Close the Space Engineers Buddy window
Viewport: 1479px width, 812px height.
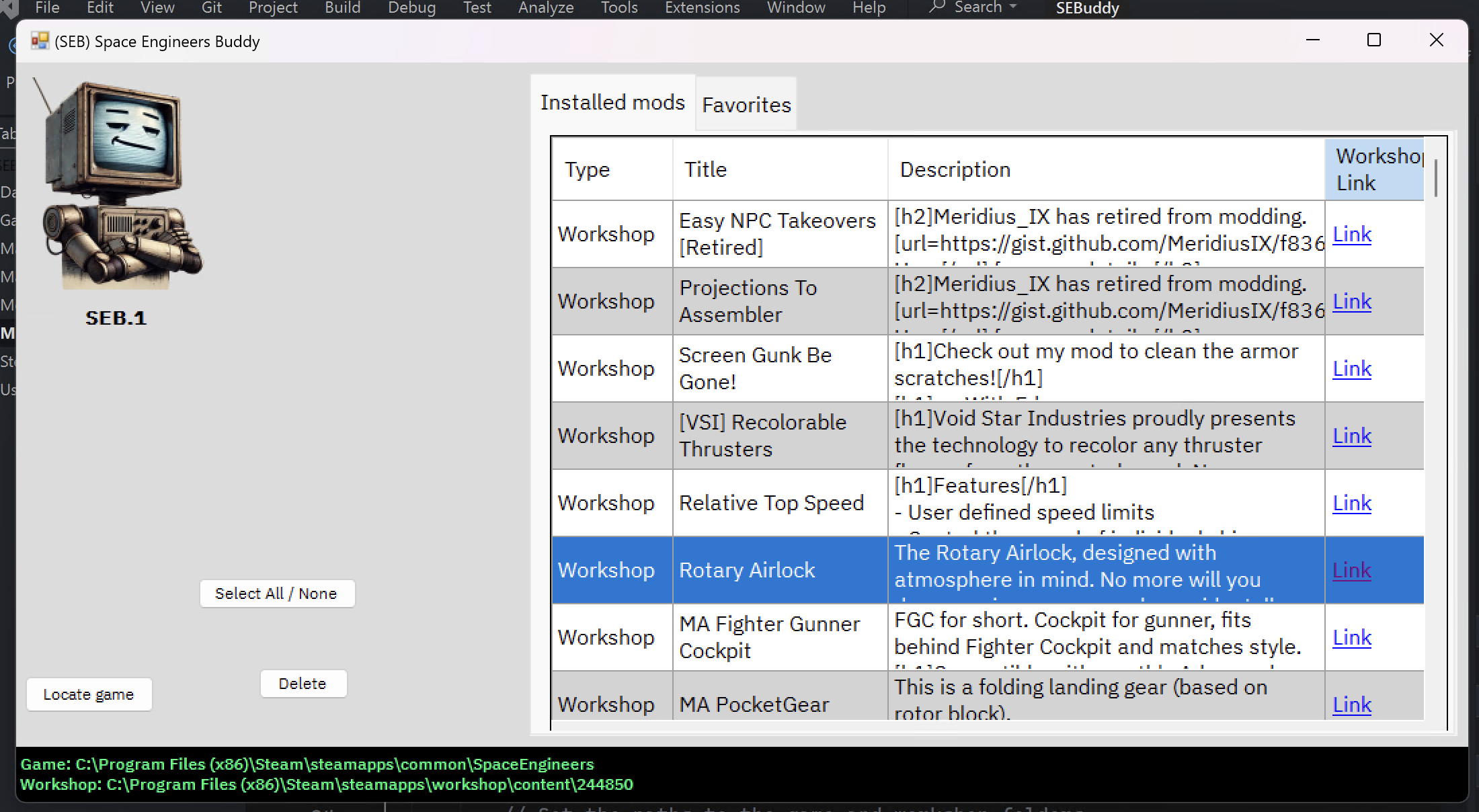pos(1436,40)
